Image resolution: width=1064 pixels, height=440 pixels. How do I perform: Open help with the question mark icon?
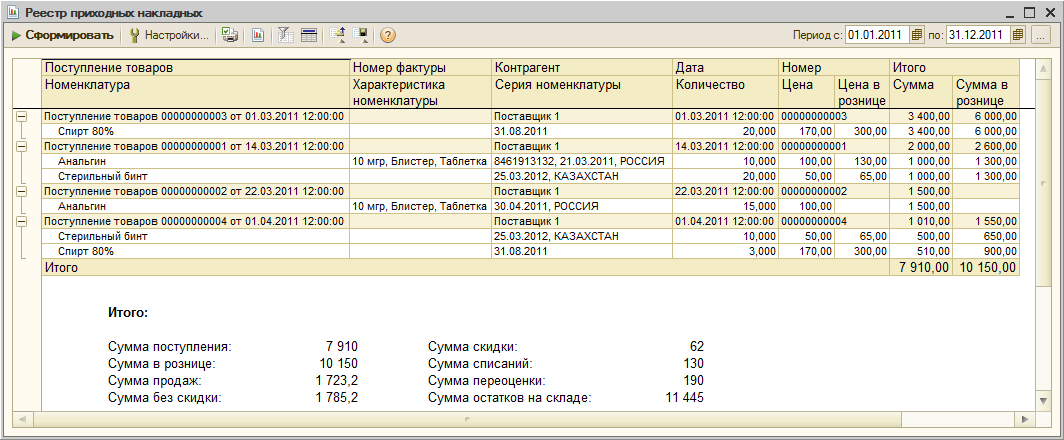(388, 36)
